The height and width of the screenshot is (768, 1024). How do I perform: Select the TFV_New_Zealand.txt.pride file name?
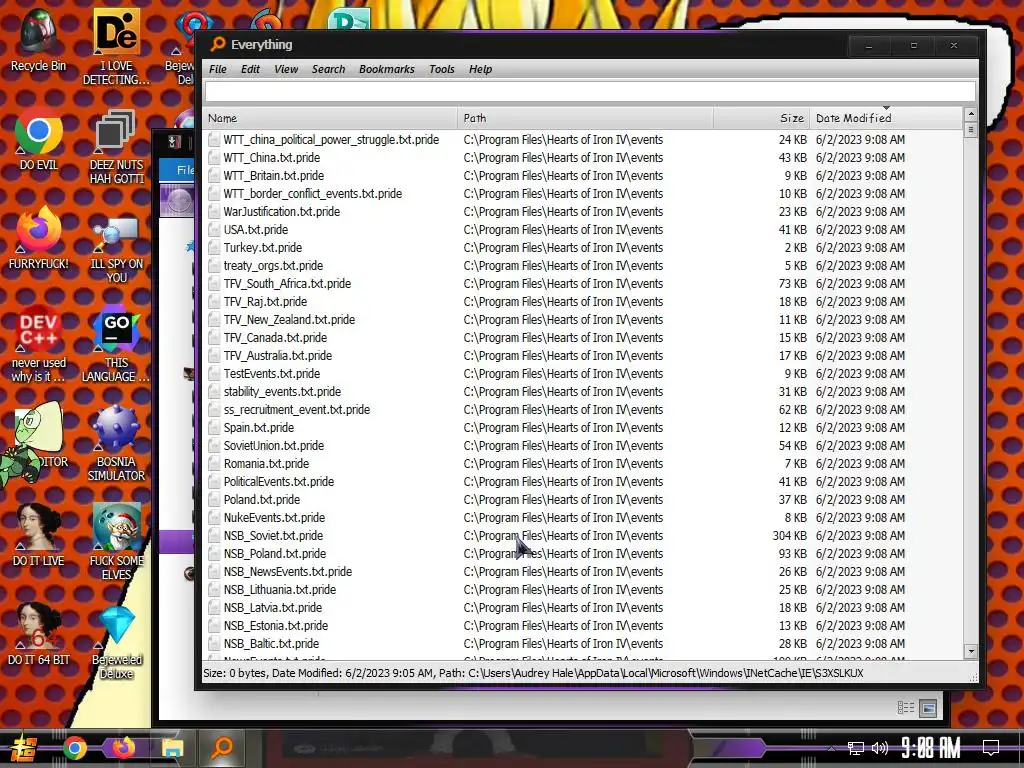pyautogui.click(x=289, y=319)
